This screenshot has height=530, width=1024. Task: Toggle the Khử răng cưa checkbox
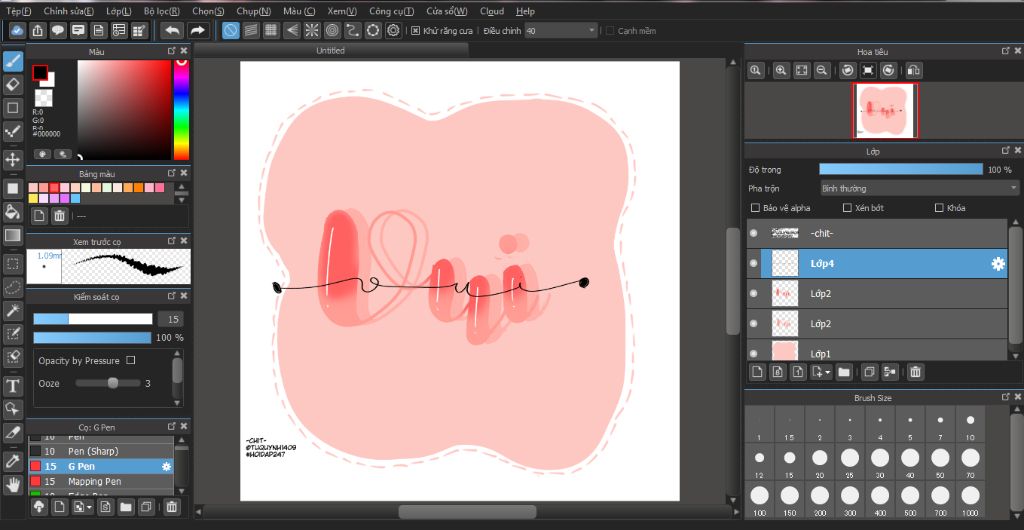415,31
